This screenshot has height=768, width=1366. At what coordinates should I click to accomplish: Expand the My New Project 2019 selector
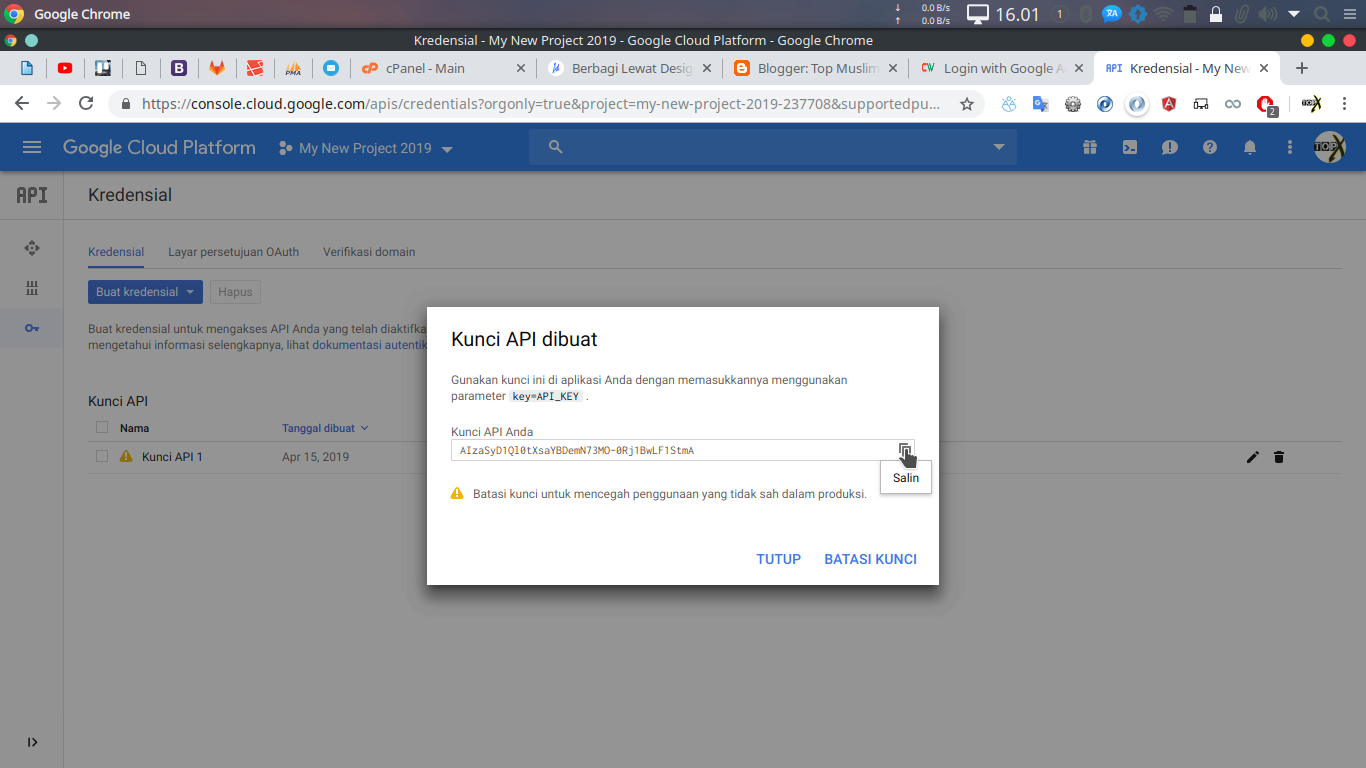tap(366, 148)
